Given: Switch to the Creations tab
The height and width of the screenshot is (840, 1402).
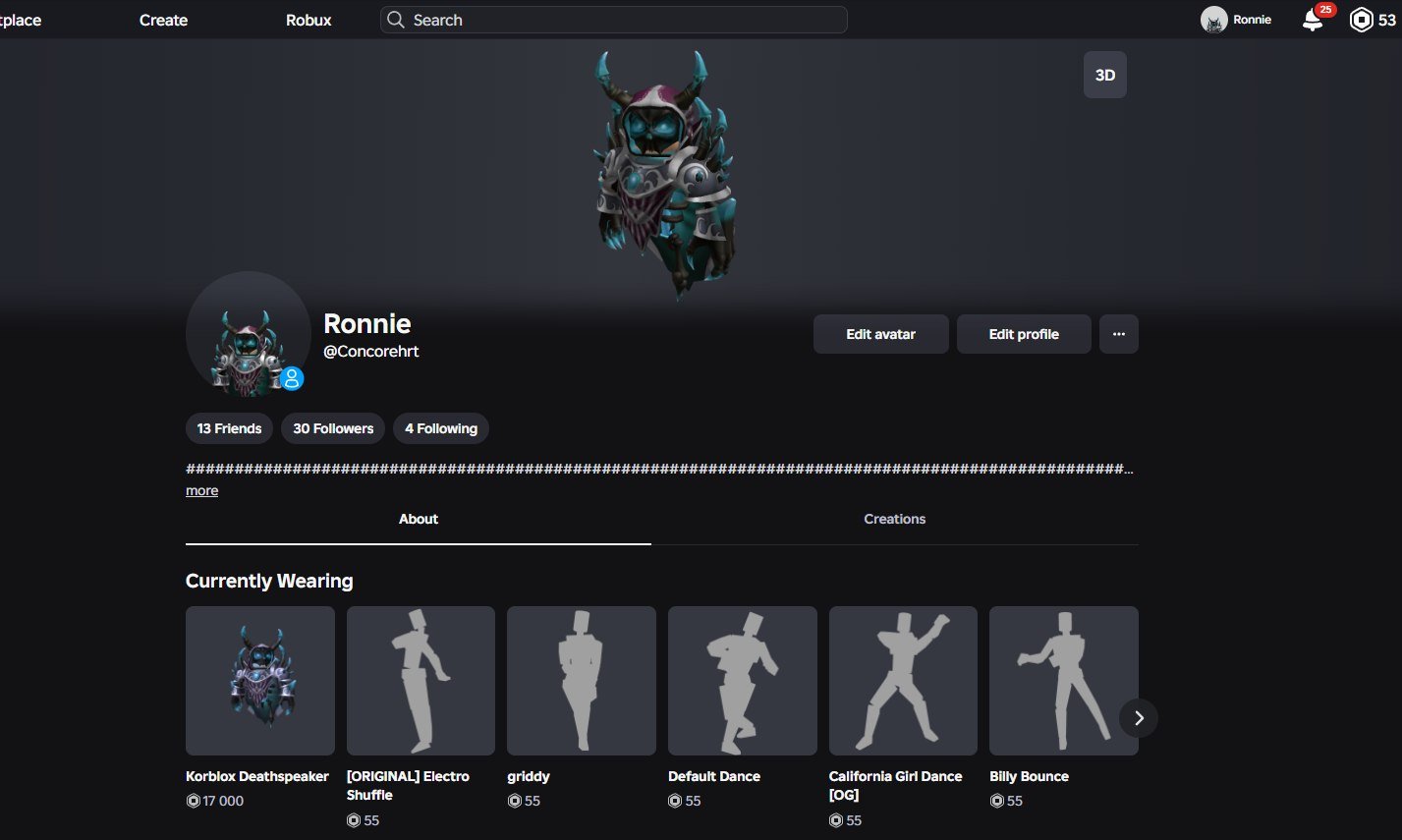Looking at the screenshot, I should tap(895, 519).
